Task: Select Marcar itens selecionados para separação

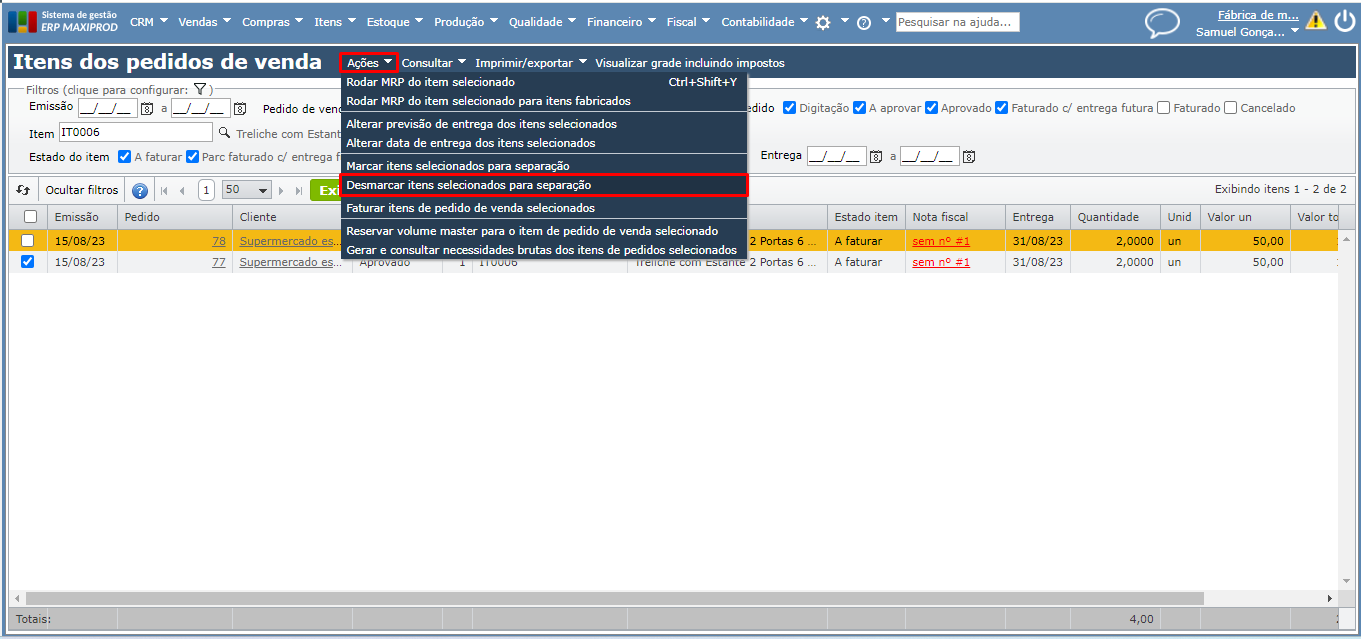Action: (543, 165)
